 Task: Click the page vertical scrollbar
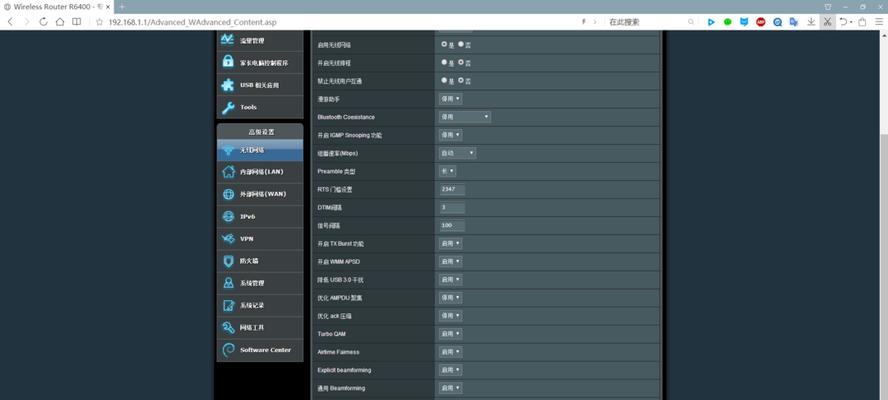(x=881, y=200)
